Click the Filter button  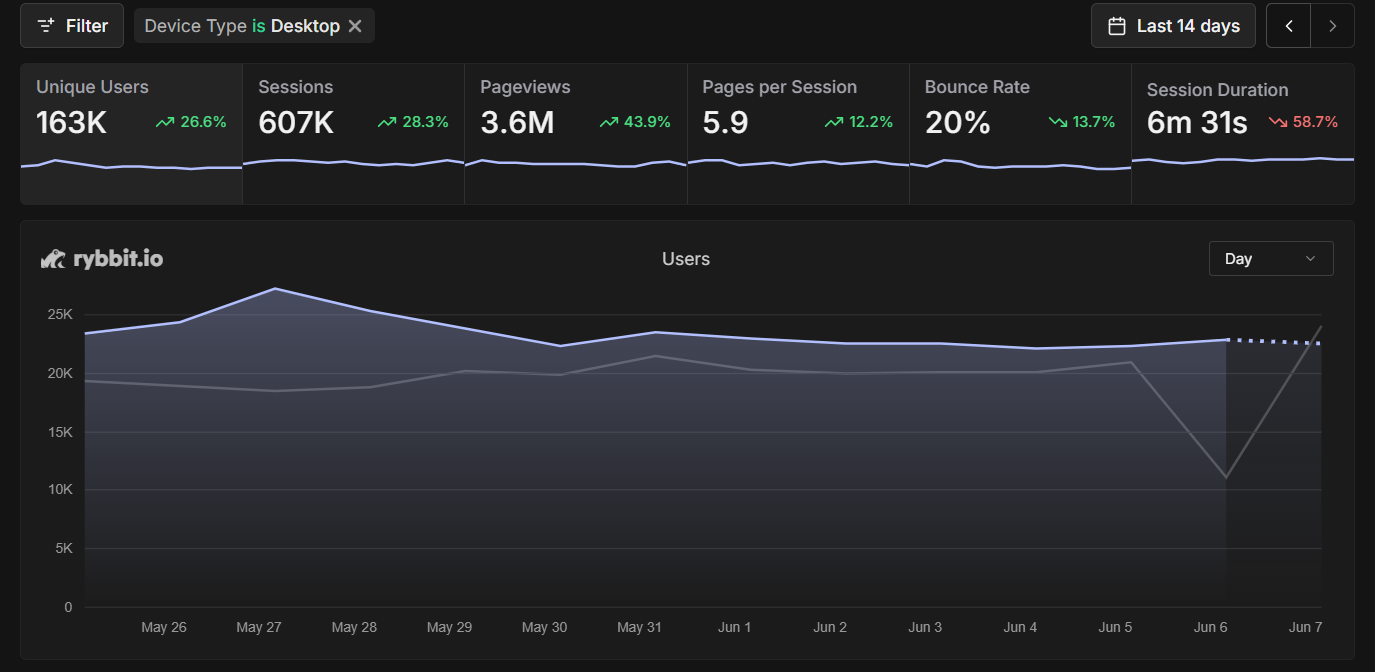(72, 26)
